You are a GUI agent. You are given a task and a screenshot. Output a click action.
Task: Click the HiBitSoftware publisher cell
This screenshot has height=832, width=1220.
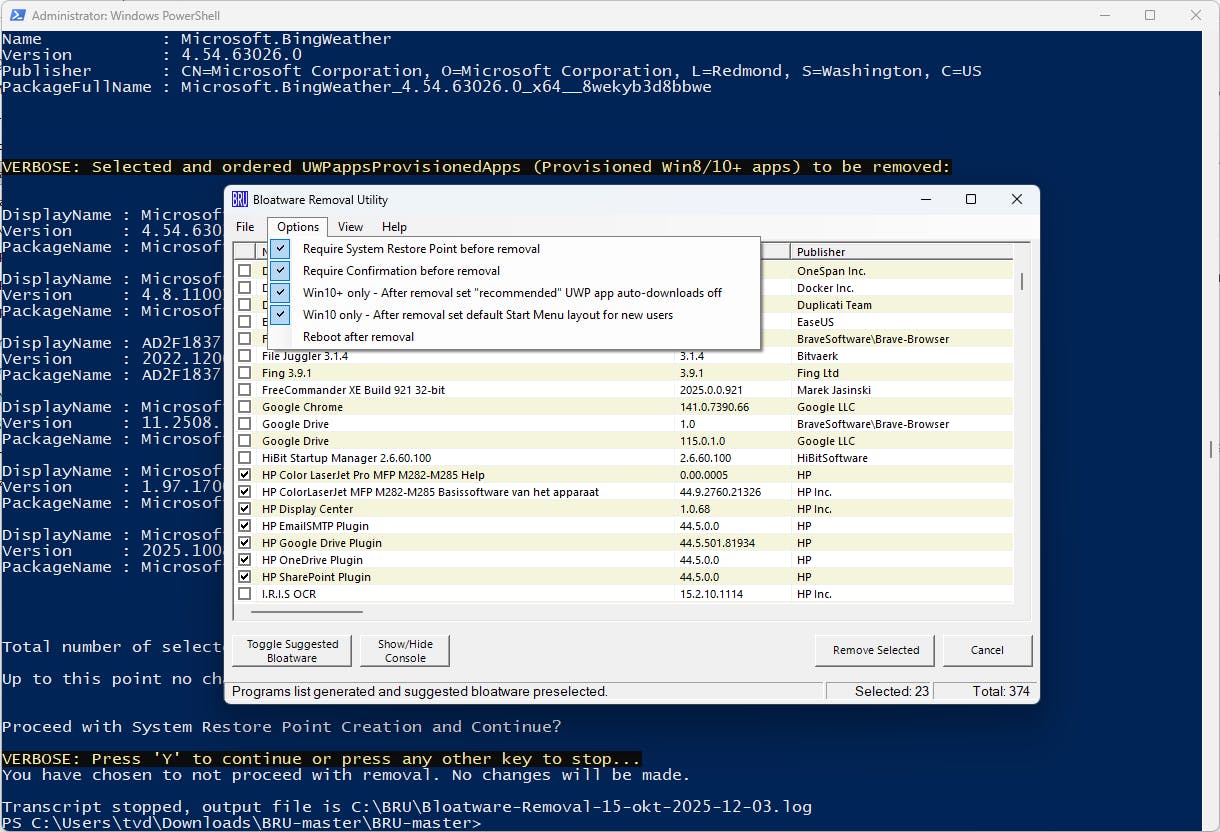pyautogui.click(x=832, y=458)
